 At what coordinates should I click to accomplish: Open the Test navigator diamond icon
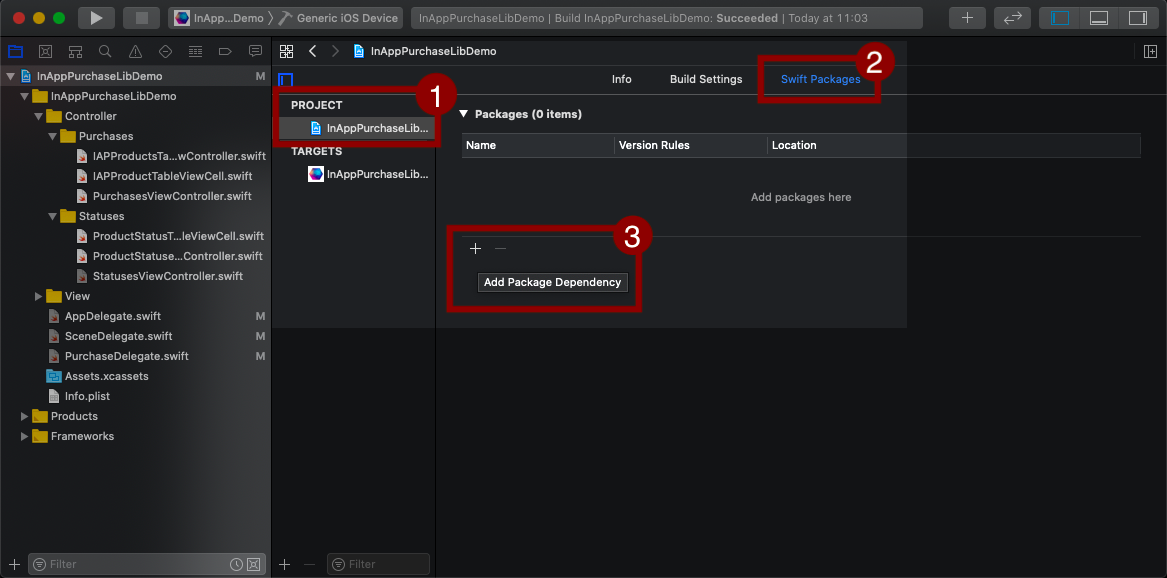(x=165, y=51)
